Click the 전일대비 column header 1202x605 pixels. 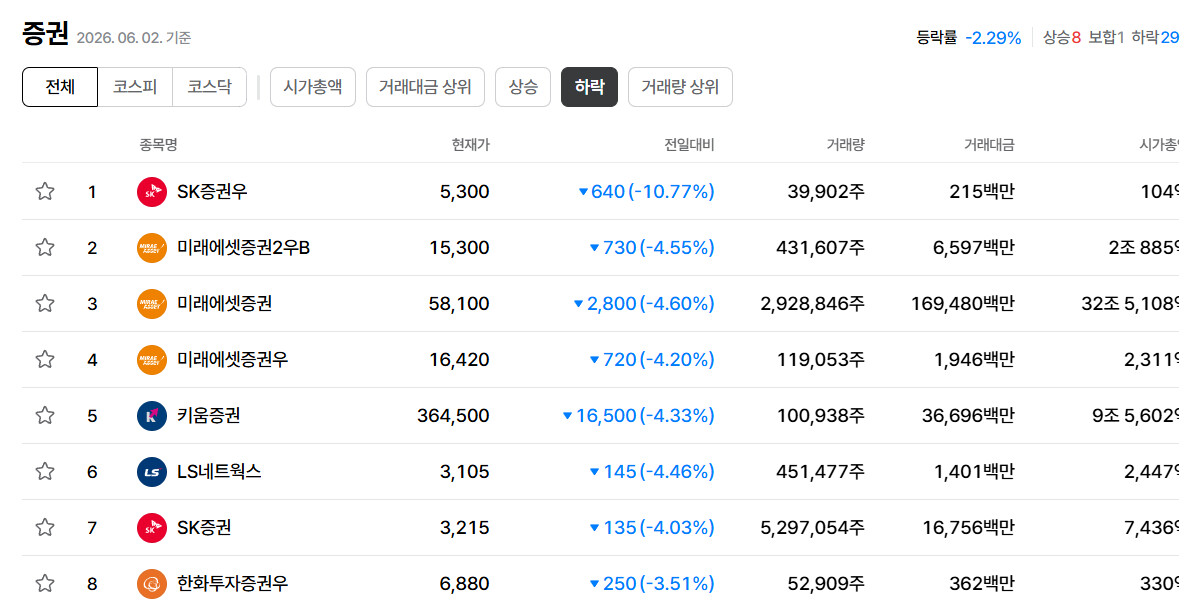coord(690,145)
